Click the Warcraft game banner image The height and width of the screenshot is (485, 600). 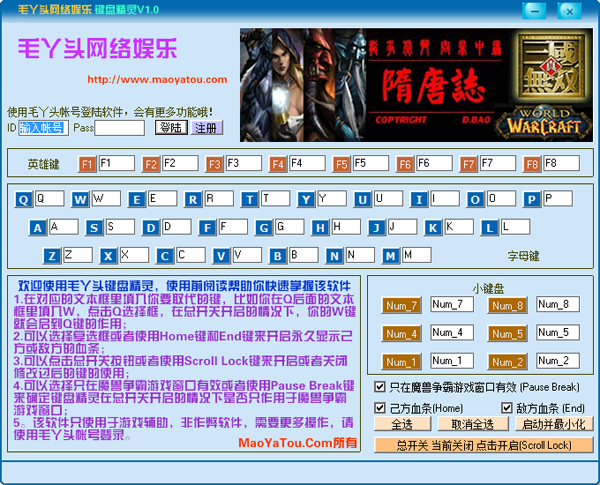[416, 85]
